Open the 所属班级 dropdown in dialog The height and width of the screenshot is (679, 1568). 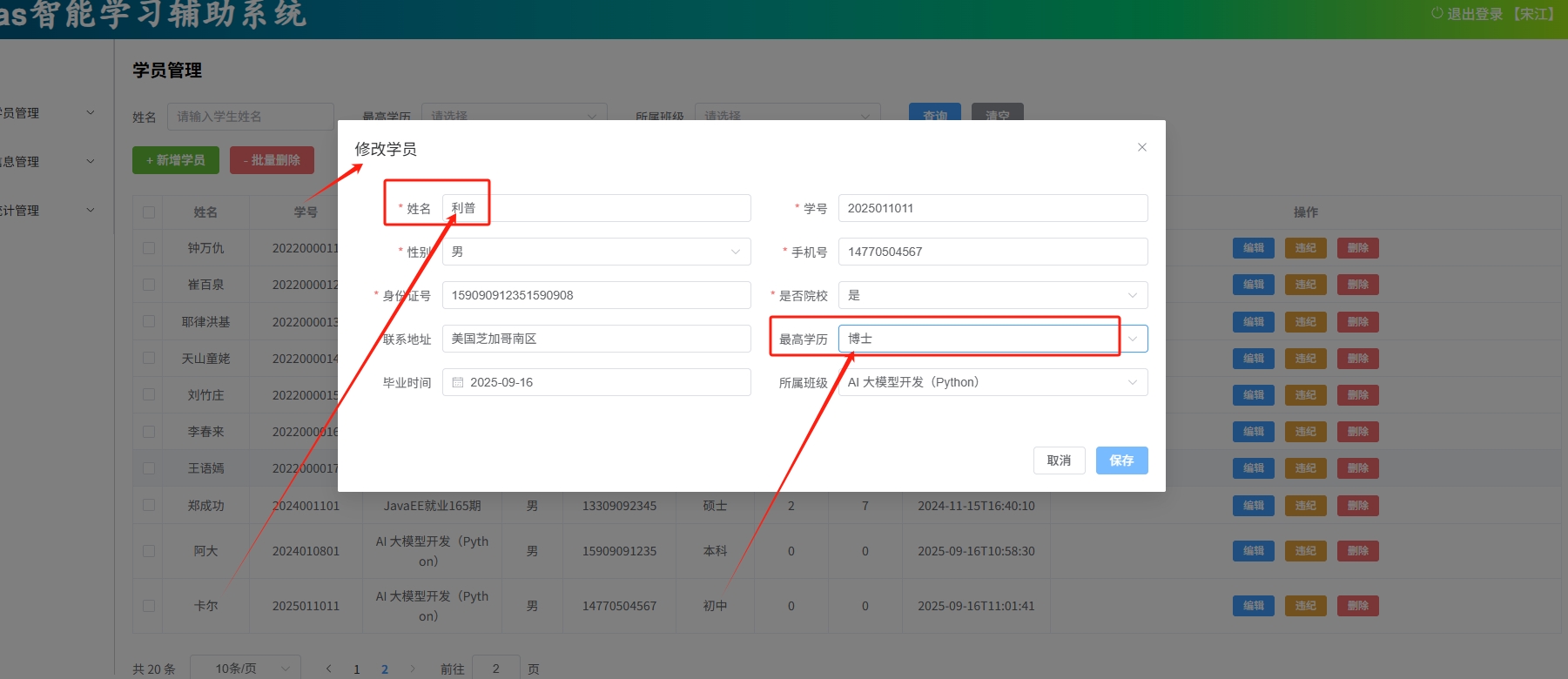[992, 382]
